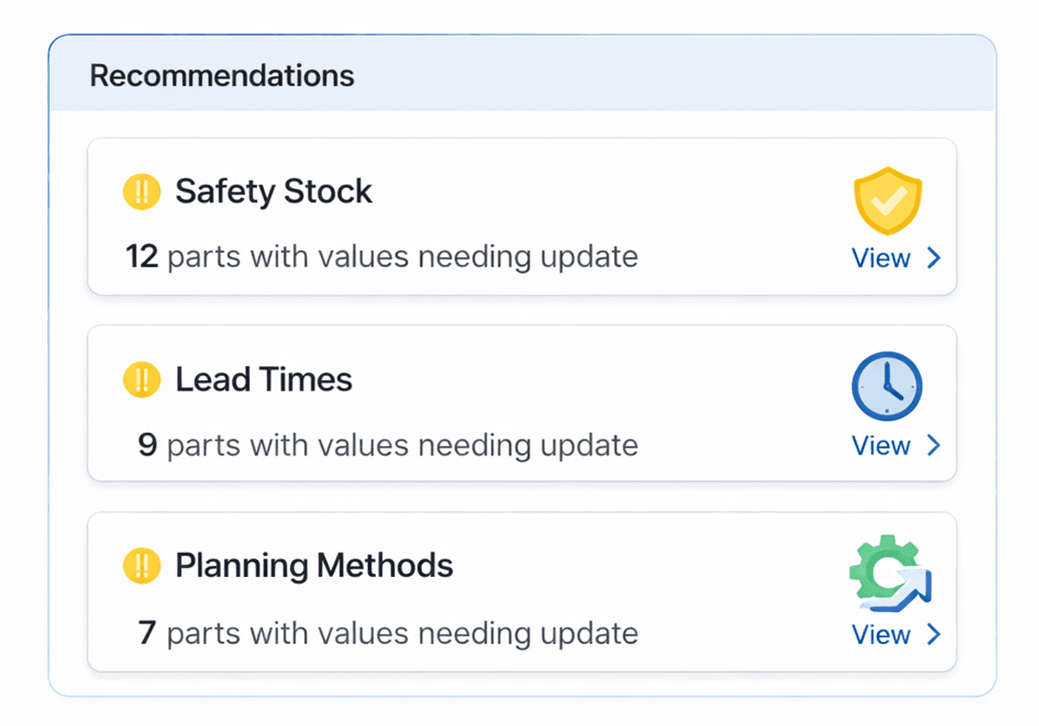Viewport: 1039px width, 726px height.
Task: Click the warning icon beside Safety Stock
Action: 142,191
